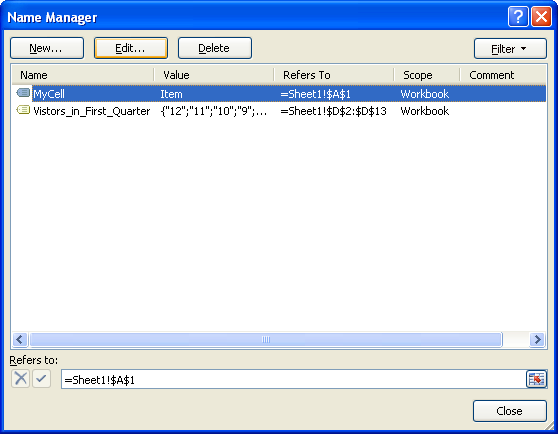Cancel the Refers to edit with X icon
Viewport: 558px width, 434px height.
tap(21, 379)
